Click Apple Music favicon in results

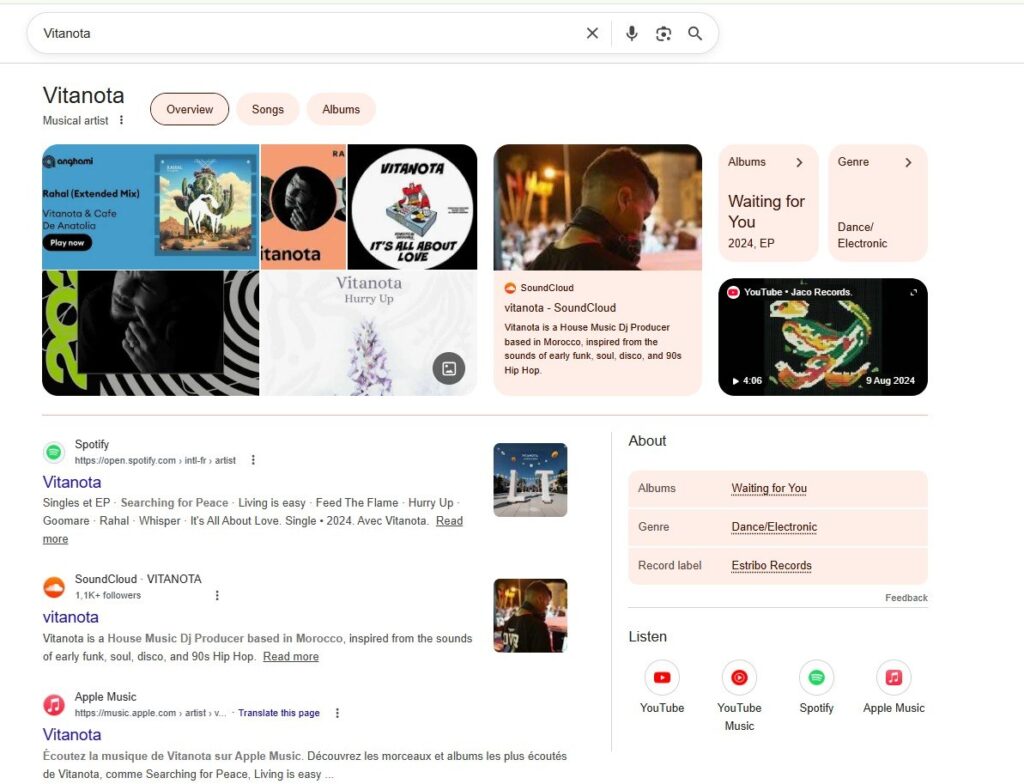(x=54, y=704)
